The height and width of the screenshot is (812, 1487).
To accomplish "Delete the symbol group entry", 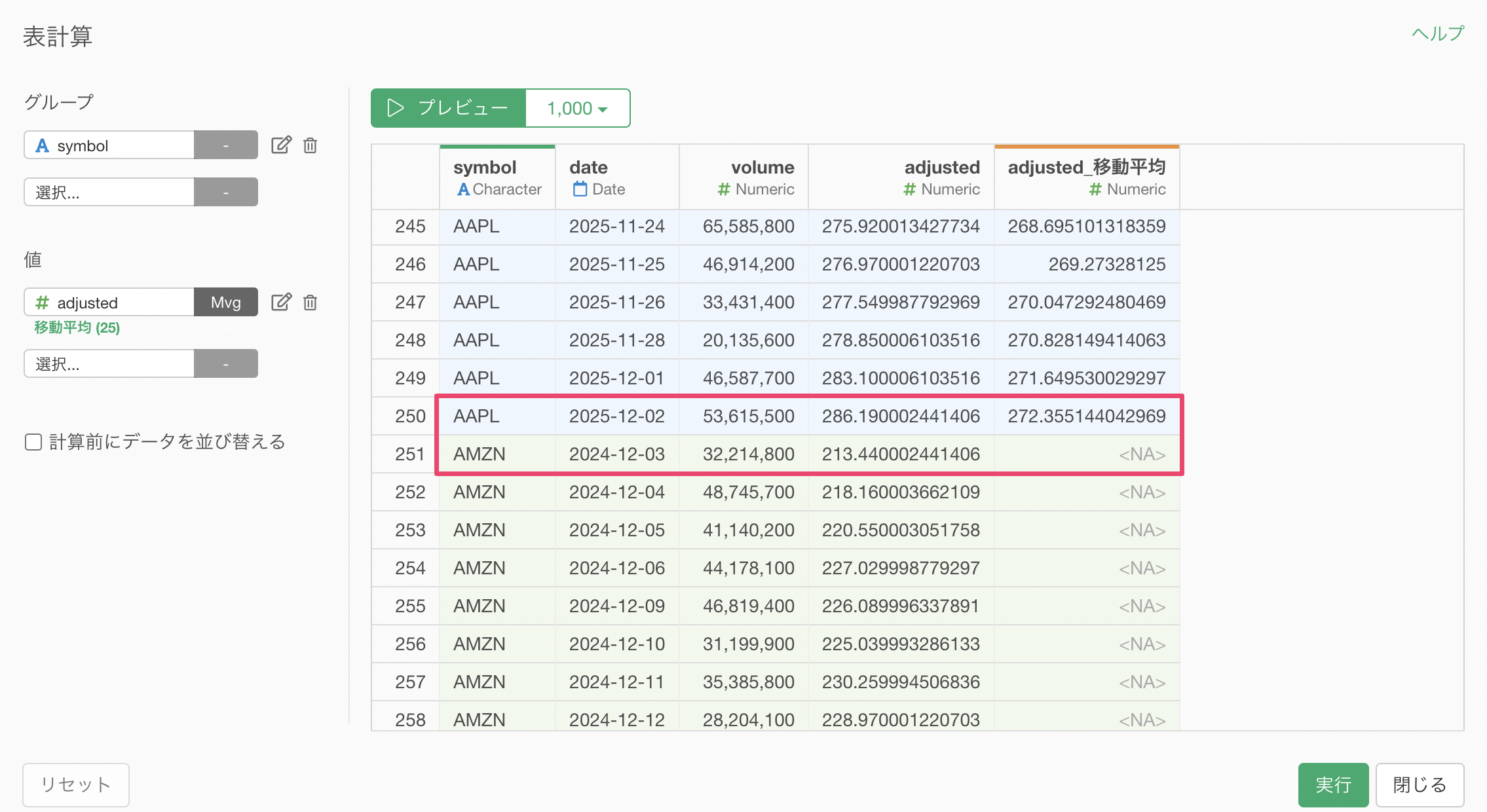I will pyautogui.click(x=311, y=145).
